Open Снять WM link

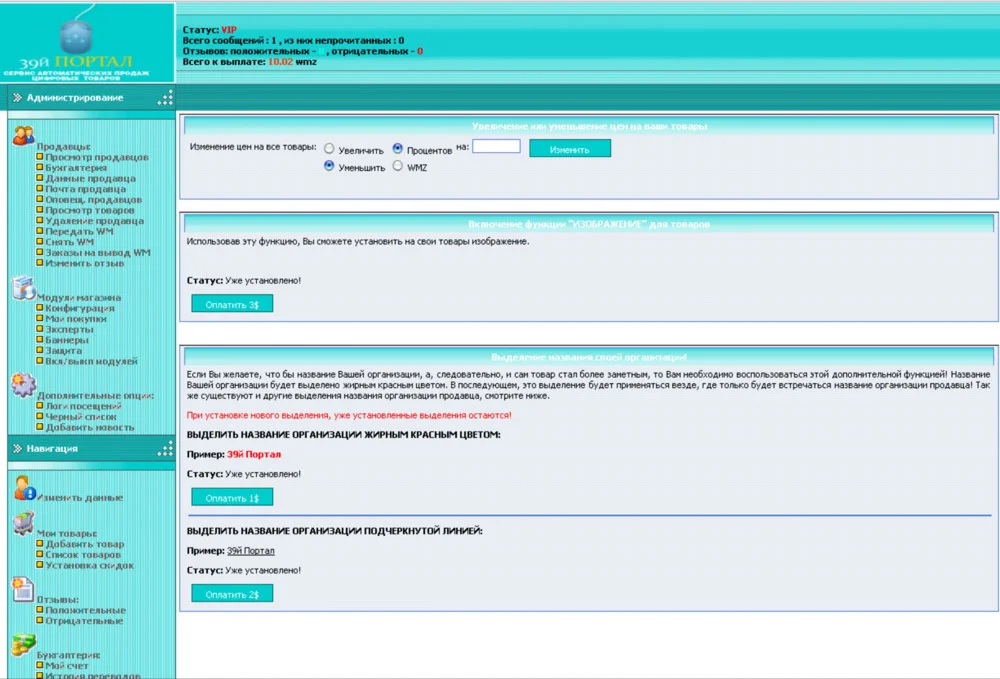pyautogui.click(x=70, y=242)
